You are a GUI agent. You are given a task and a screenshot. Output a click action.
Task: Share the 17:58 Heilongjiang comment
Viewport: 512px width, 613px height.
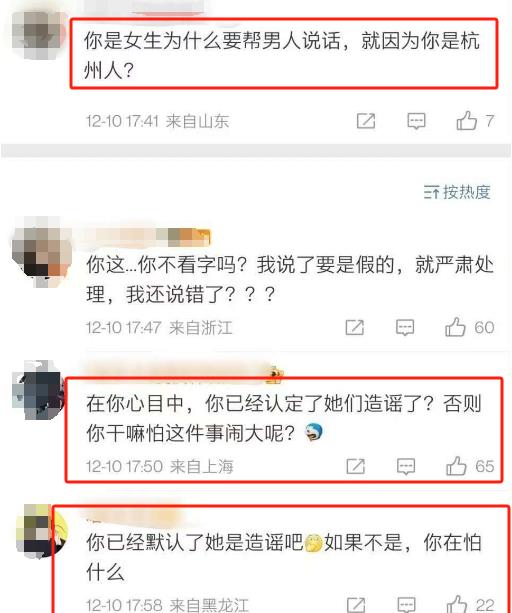tap(356, 605)
